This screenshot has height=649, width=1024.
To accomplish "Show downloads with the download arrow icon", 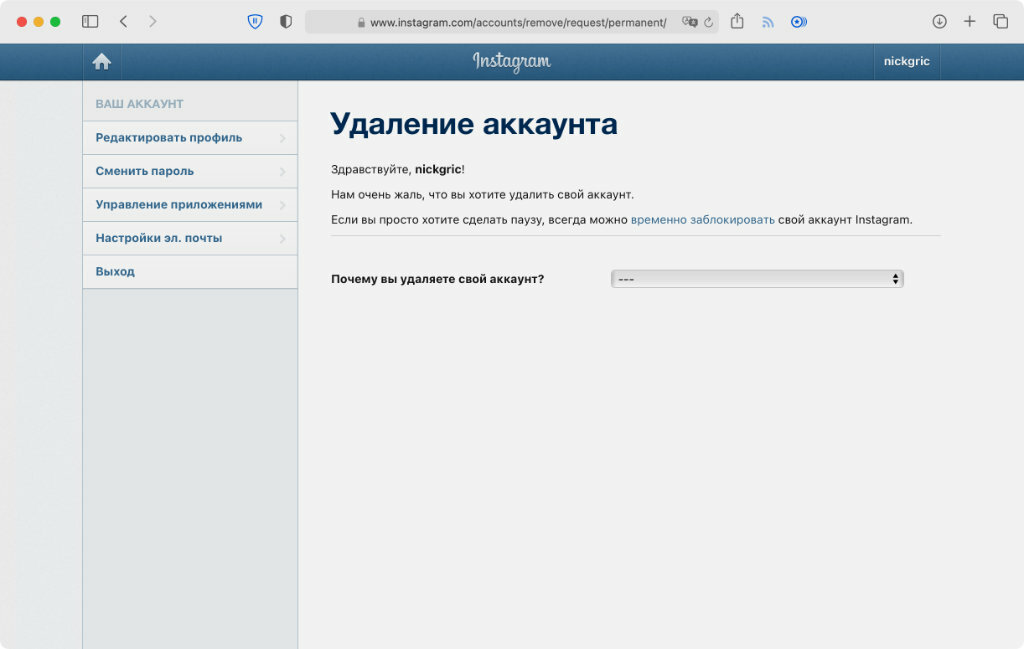I will click(939, 22).
